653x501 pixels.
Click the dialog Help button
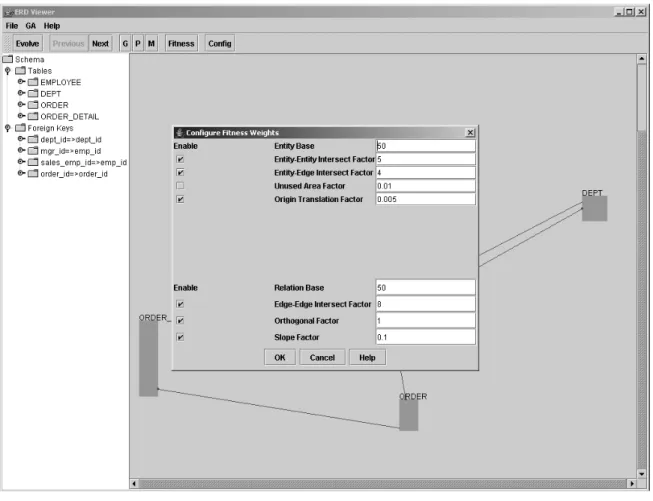click(x=367, y=357)
